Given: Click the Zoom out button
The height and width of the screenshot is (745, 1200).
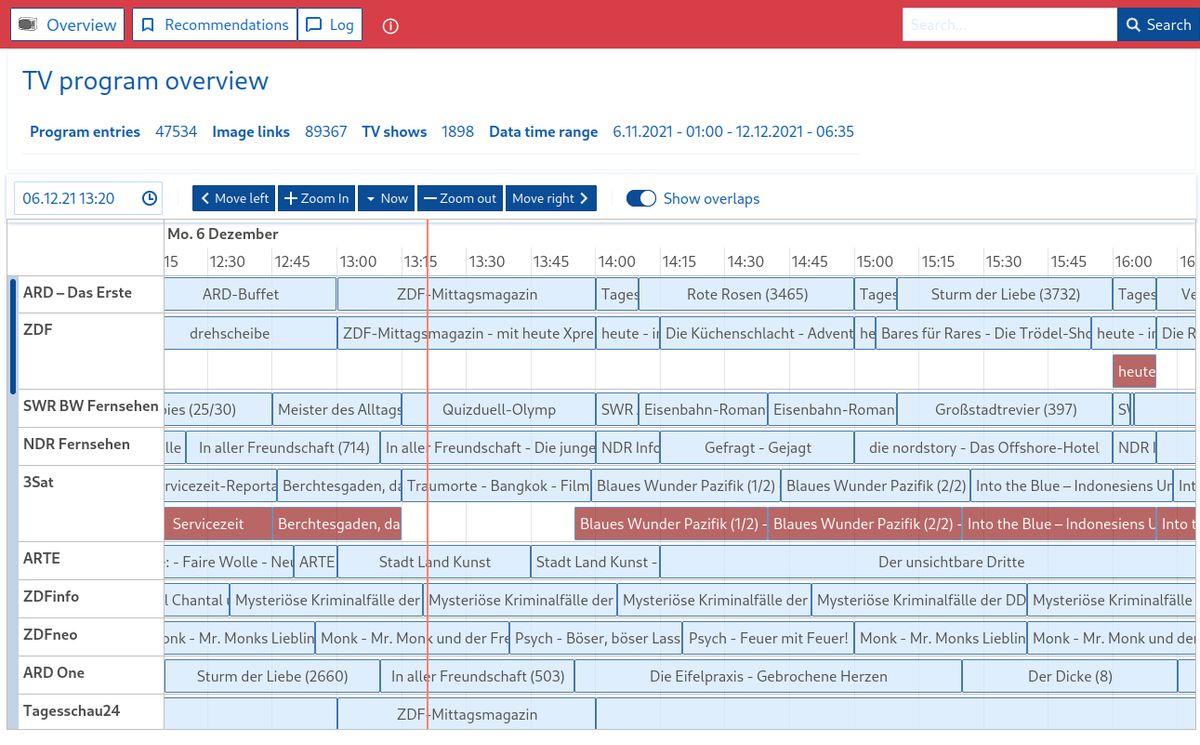Looking at the screenshot, I should click(460, 198).
